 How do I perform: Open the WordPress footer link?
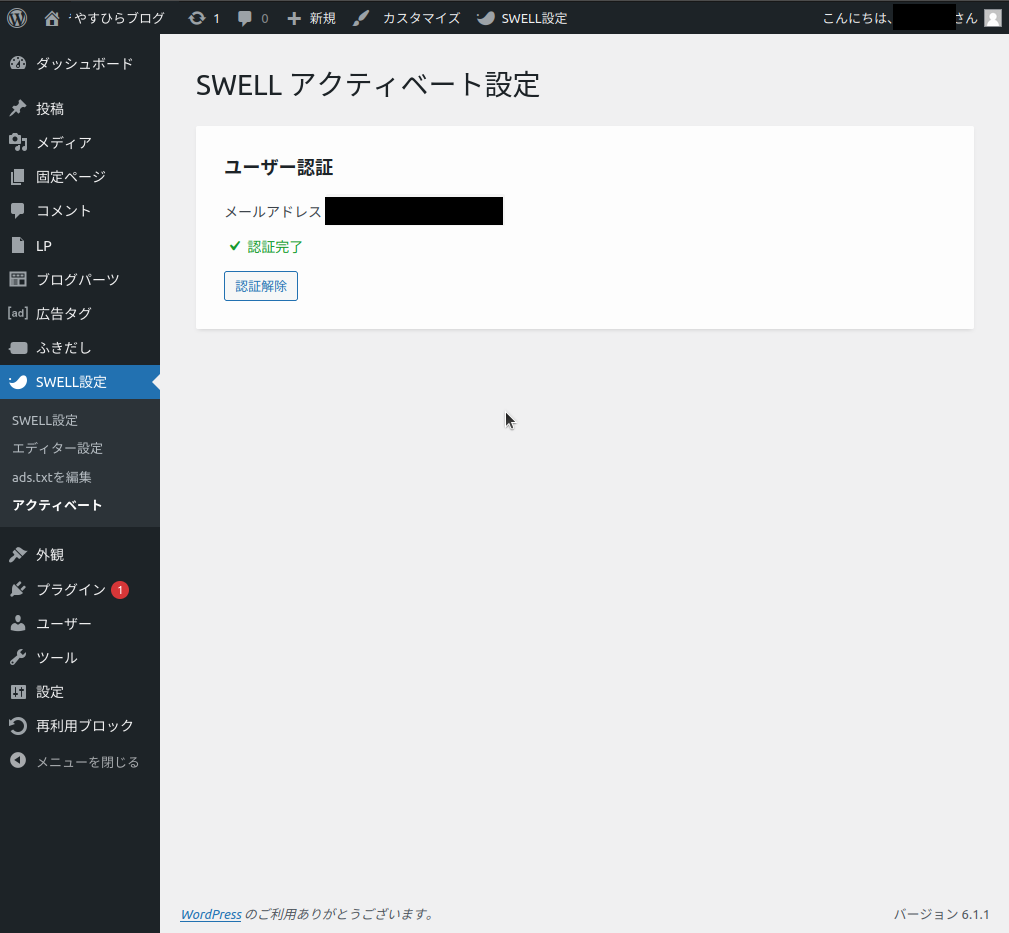tap(211, 914)
